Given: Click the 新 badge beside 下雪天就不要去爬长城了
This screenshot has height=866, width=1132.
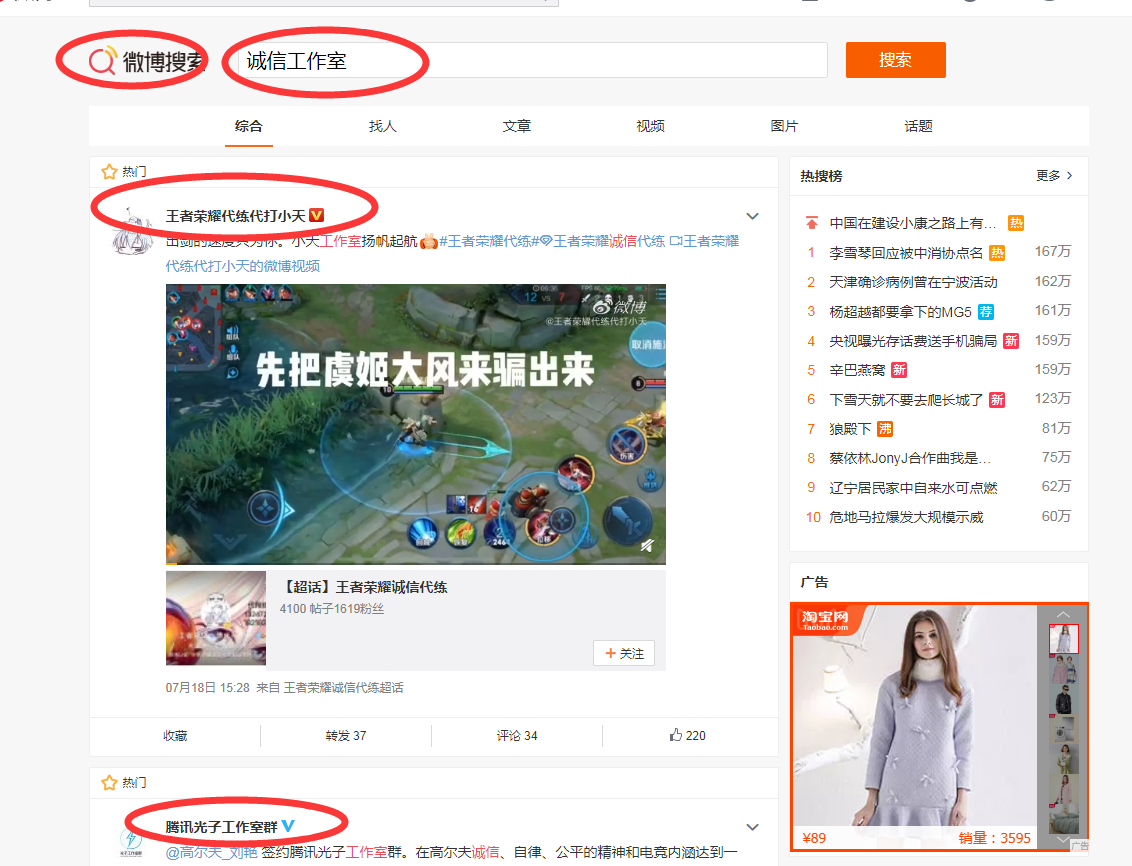Looking at the screenshot, I should tap(997, 400).
